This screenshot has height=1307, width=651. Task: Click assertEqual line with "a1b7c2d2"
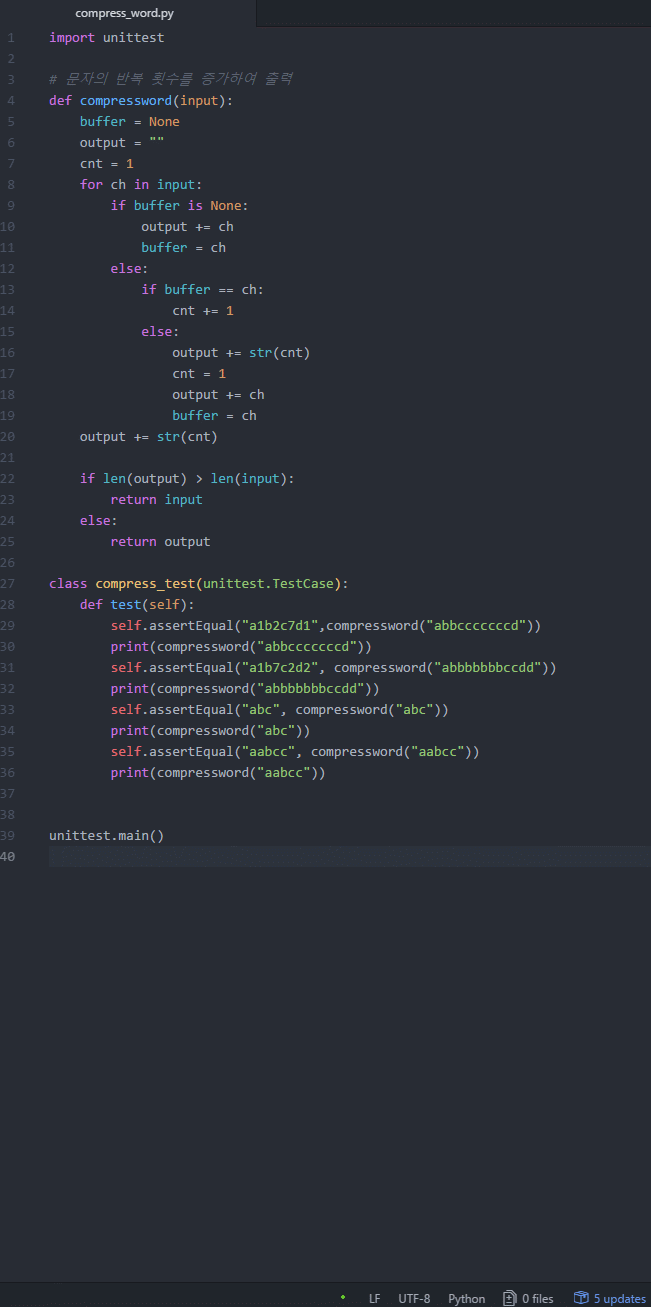point(333,668)
